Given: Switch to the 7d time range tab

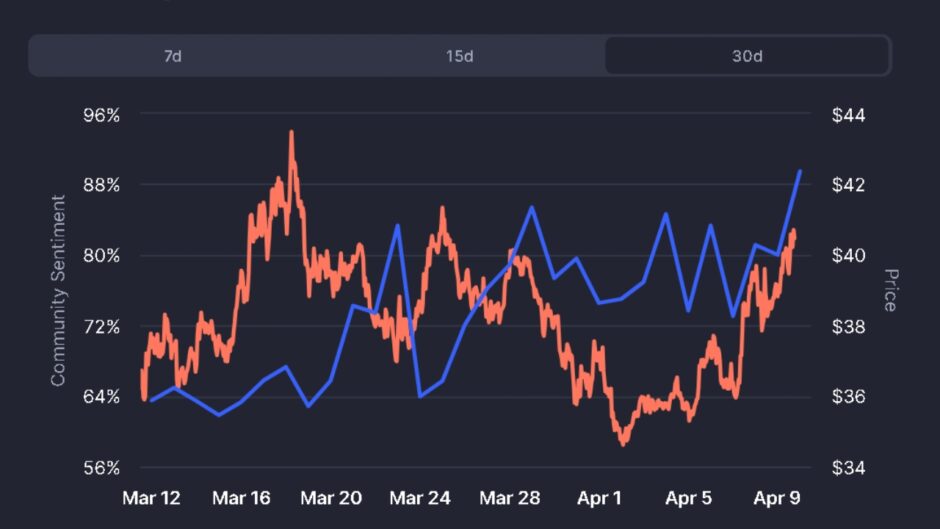Looking at the screenshot, I should click(173, 56).
